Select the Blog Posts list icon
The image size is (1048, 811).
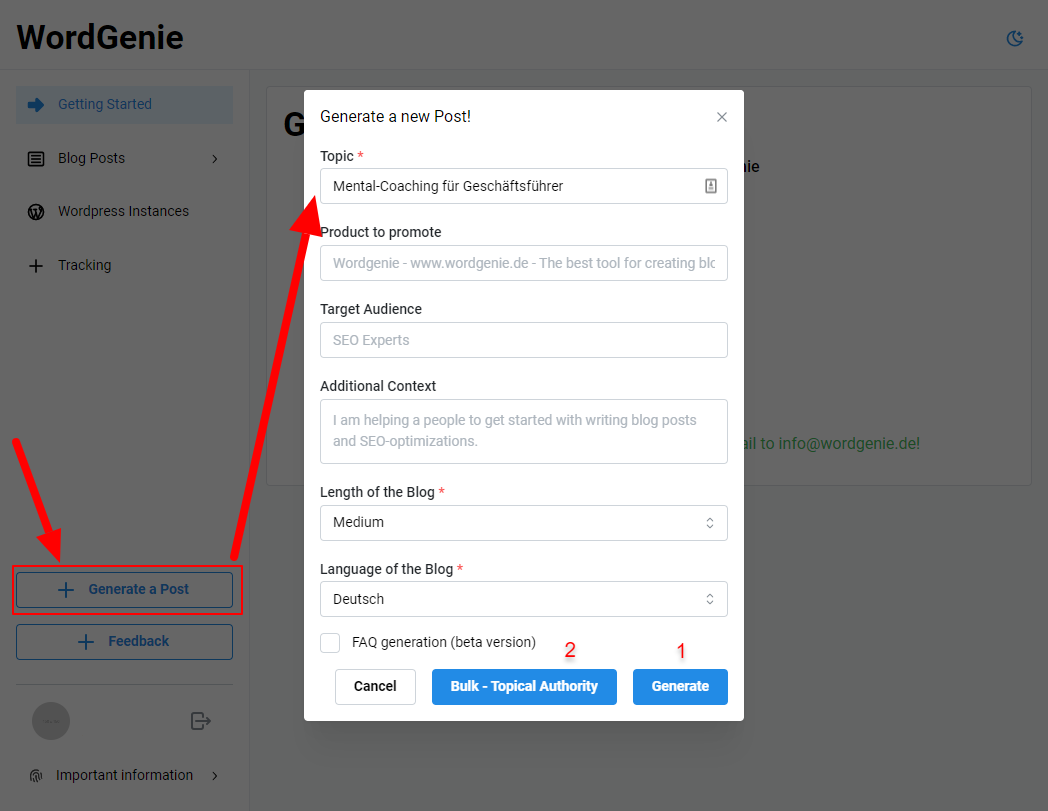(x=36, y=158)
